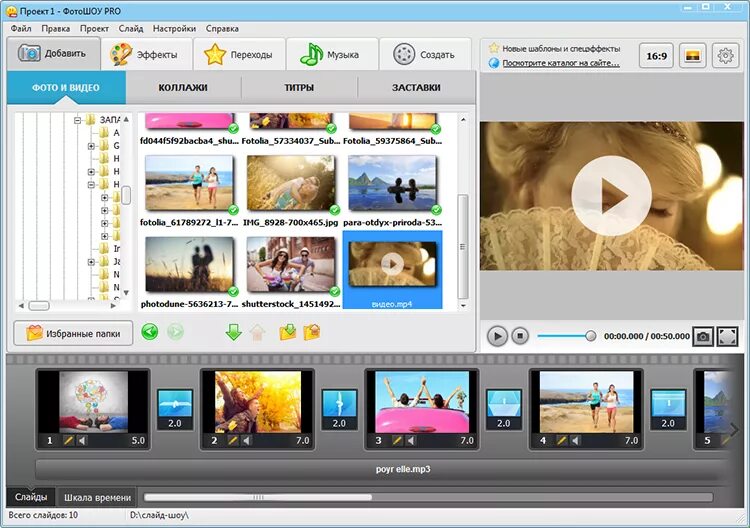Image resolution: width=750 pixels, height=528 pixels.
Task: Collapse the ЗАПА folder tree node
Action: [77, 121]
